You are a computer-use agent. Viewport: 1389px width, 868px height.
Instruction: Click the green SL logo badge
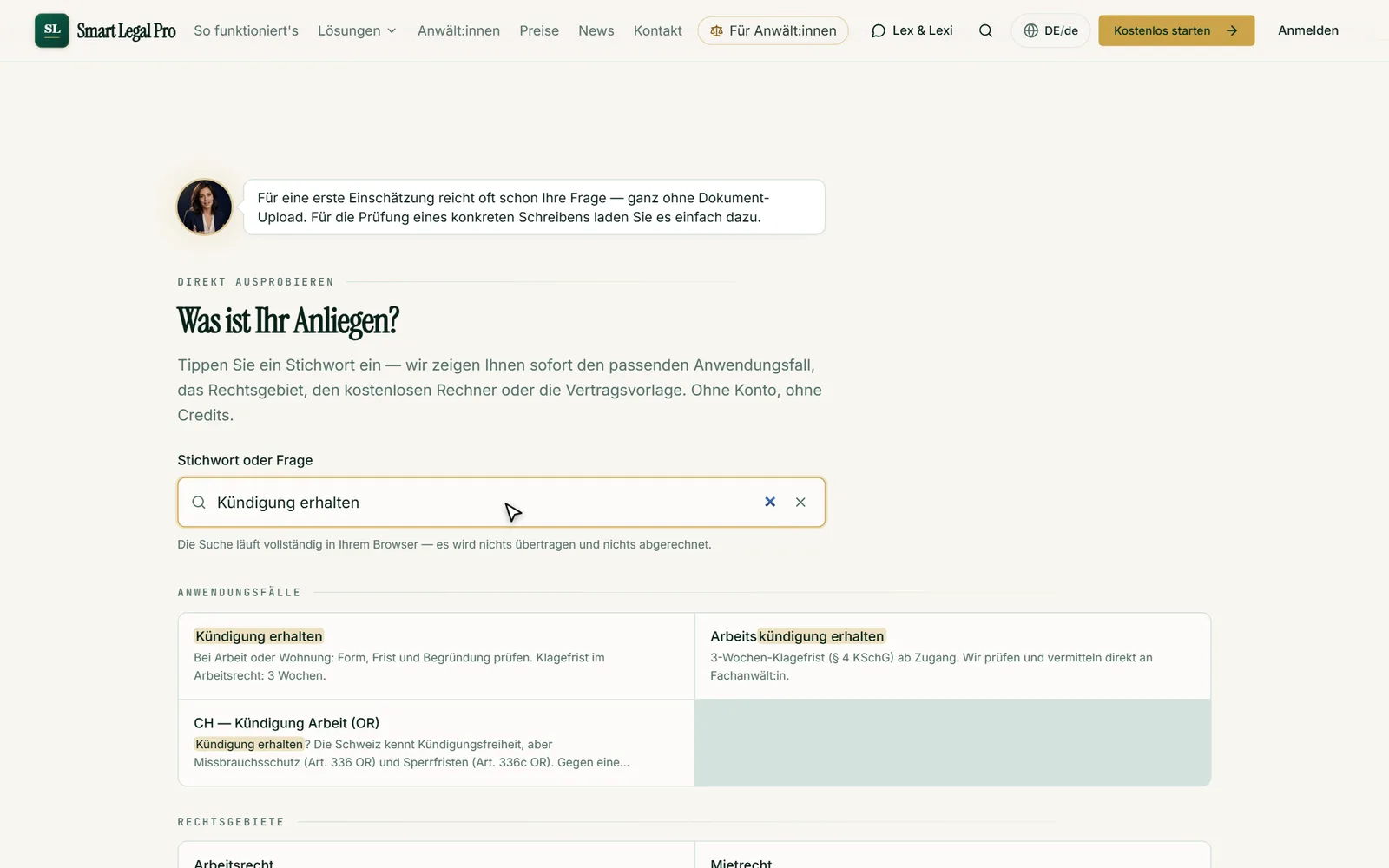tap(52, 30)
